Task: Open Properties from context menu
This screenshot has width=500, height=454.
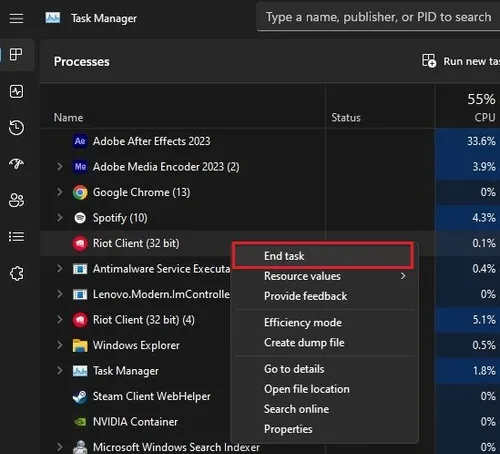Action: 324,429
